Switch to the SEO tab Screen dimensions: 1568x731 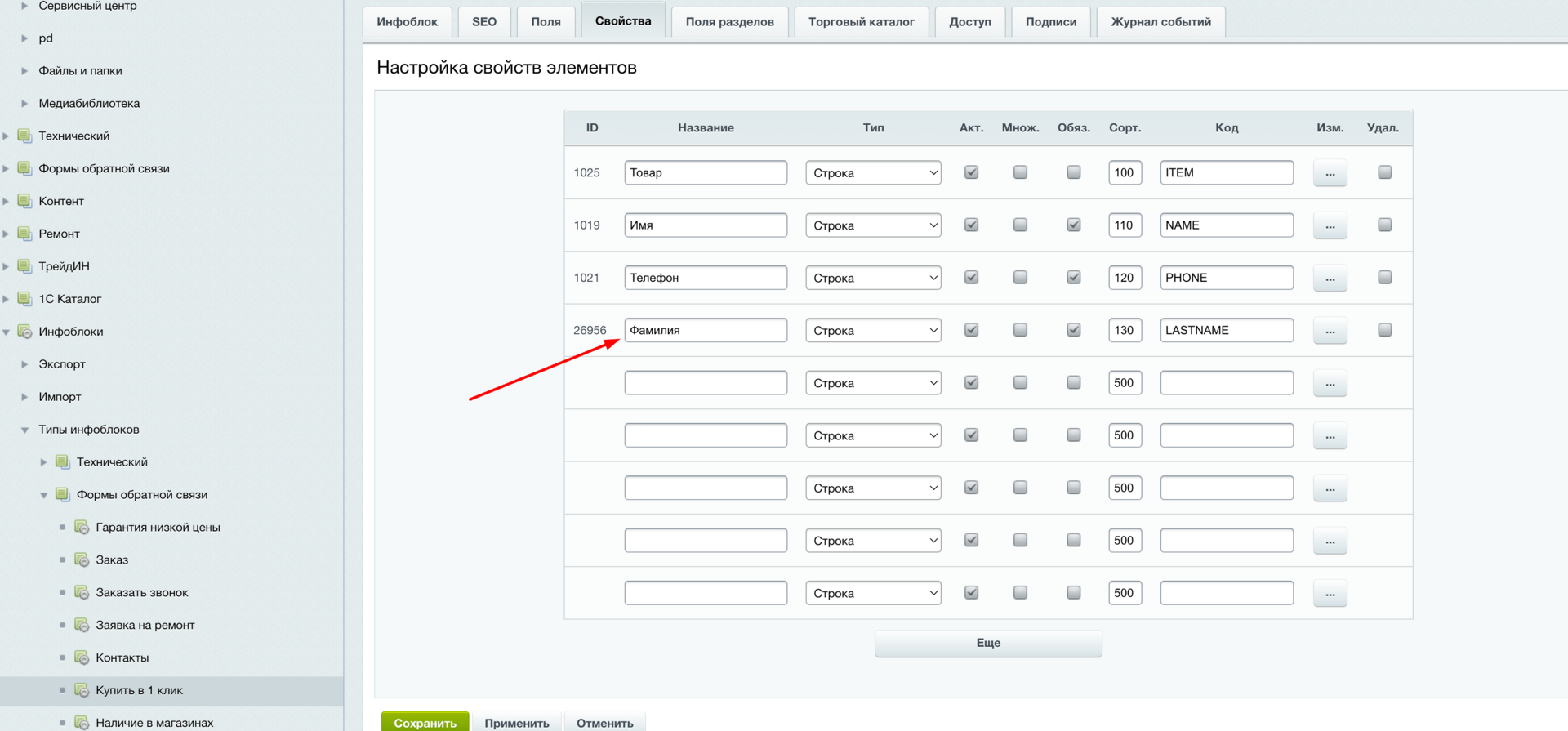point(484,22)
